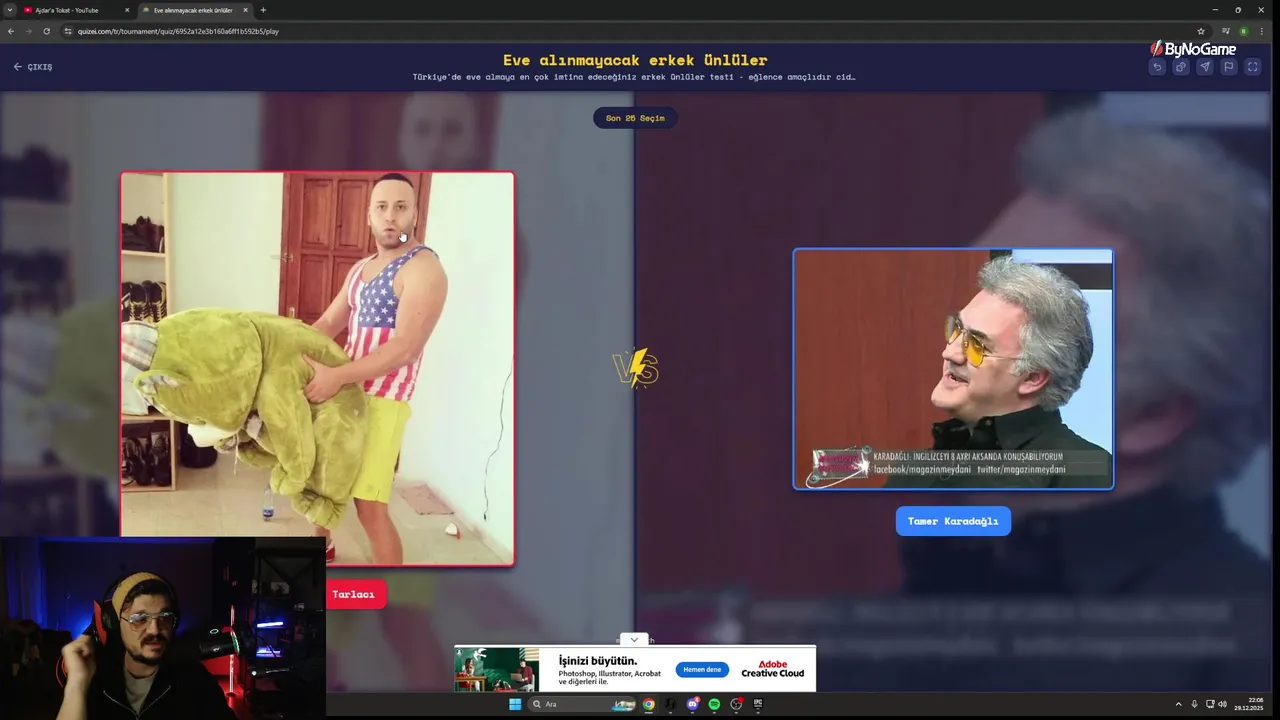Screen dimensions: 1280x720
Task: Toggle fullscreen mode icon
Action: tap(1253, 67)
